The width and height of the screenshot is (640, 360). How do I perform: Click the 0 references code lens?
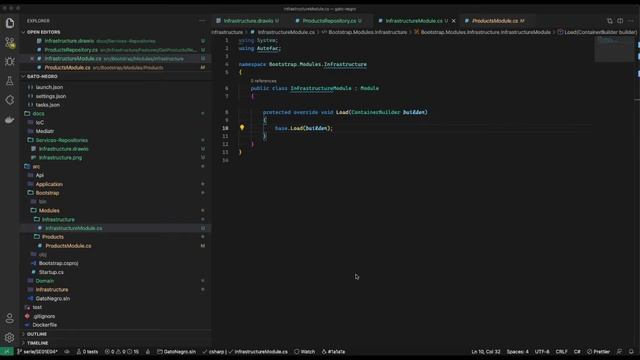point(264,81)
